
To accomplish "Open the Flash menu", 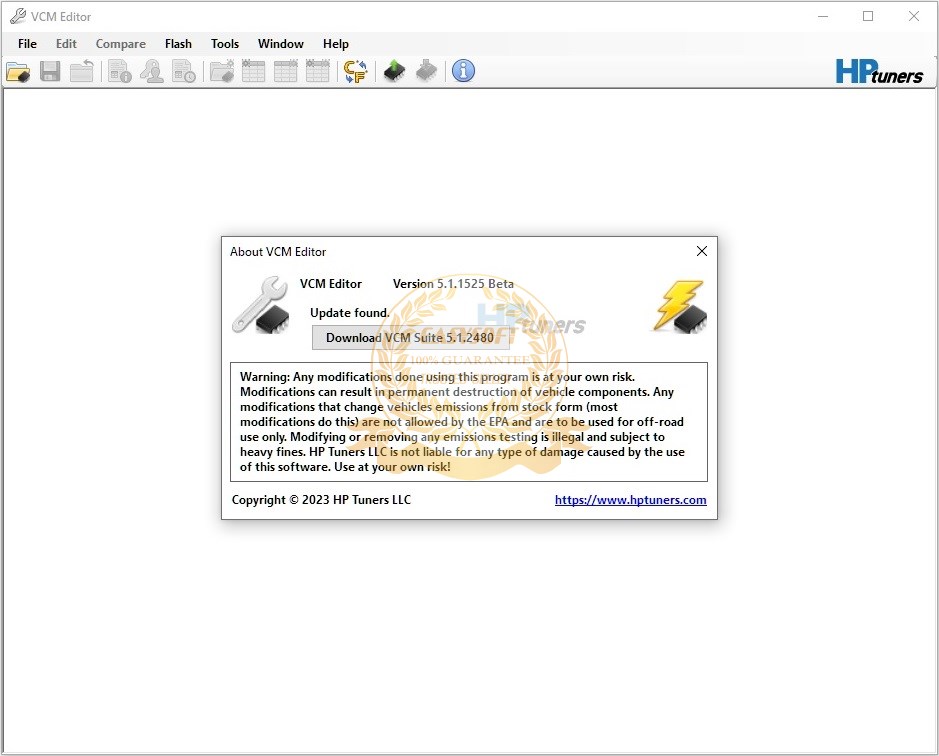I will click(178, 44).
